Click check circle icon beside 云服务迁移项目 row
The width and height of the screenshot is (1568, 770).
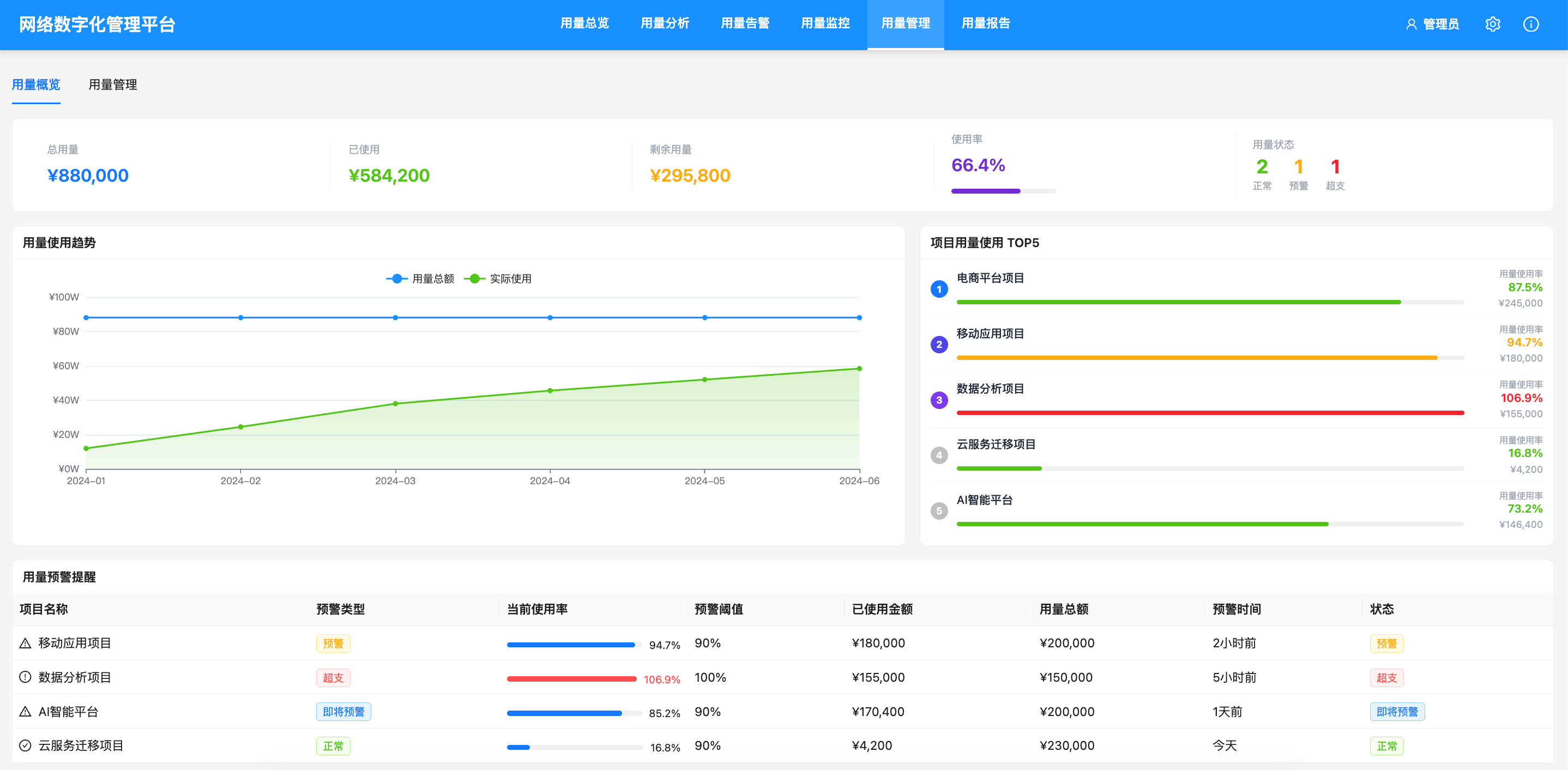pyautogui.click(x=25, y=745)
